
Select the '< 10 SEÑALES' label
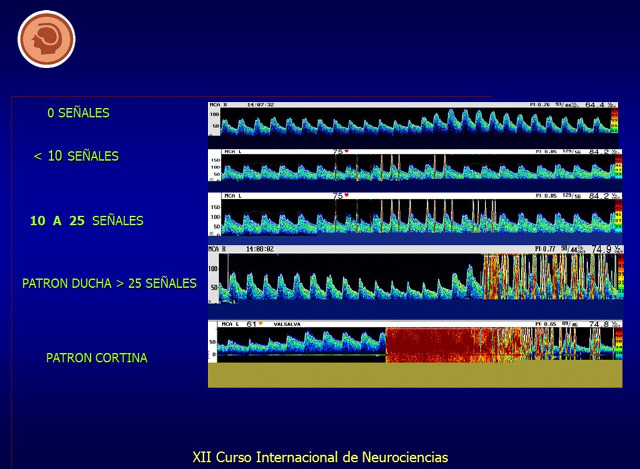coord(76,156)
